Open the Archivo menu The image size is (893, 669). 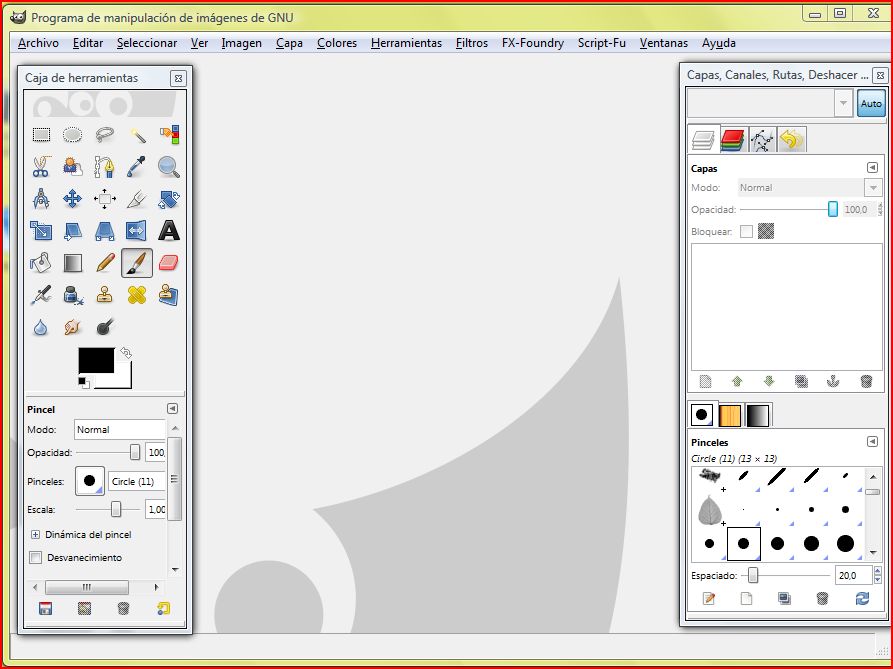point(38,43)
